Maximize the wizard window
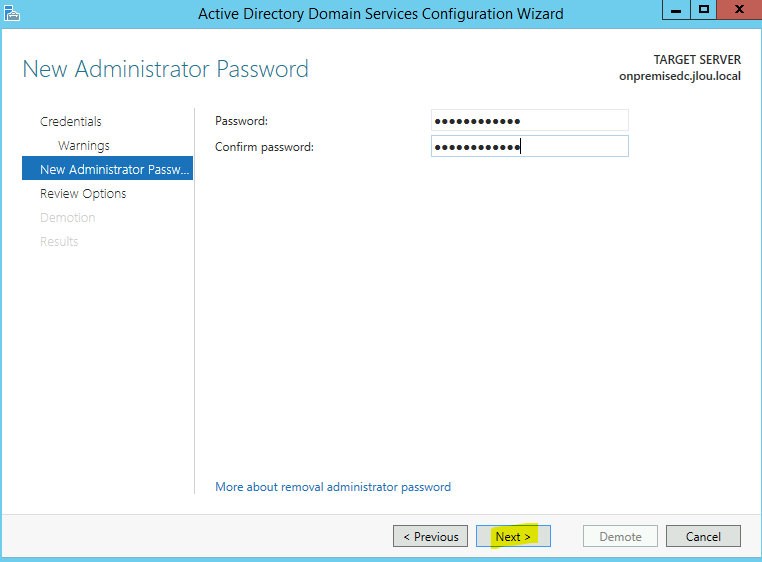Screen dimensions: 762x562 703,10
